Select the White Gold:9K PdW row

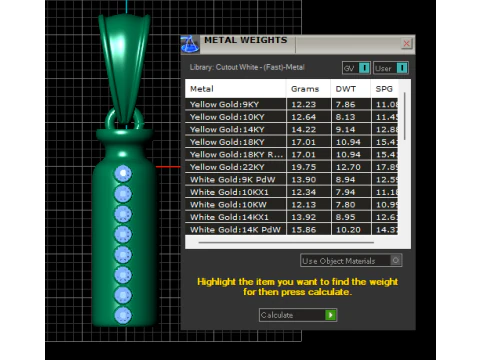pyautogui.click(x=292, y=179)
